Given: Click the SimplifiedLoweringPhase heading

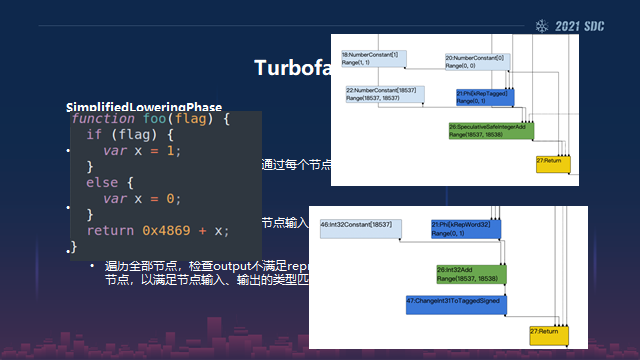Looking at the screenshot, I should tap(144, 107).
